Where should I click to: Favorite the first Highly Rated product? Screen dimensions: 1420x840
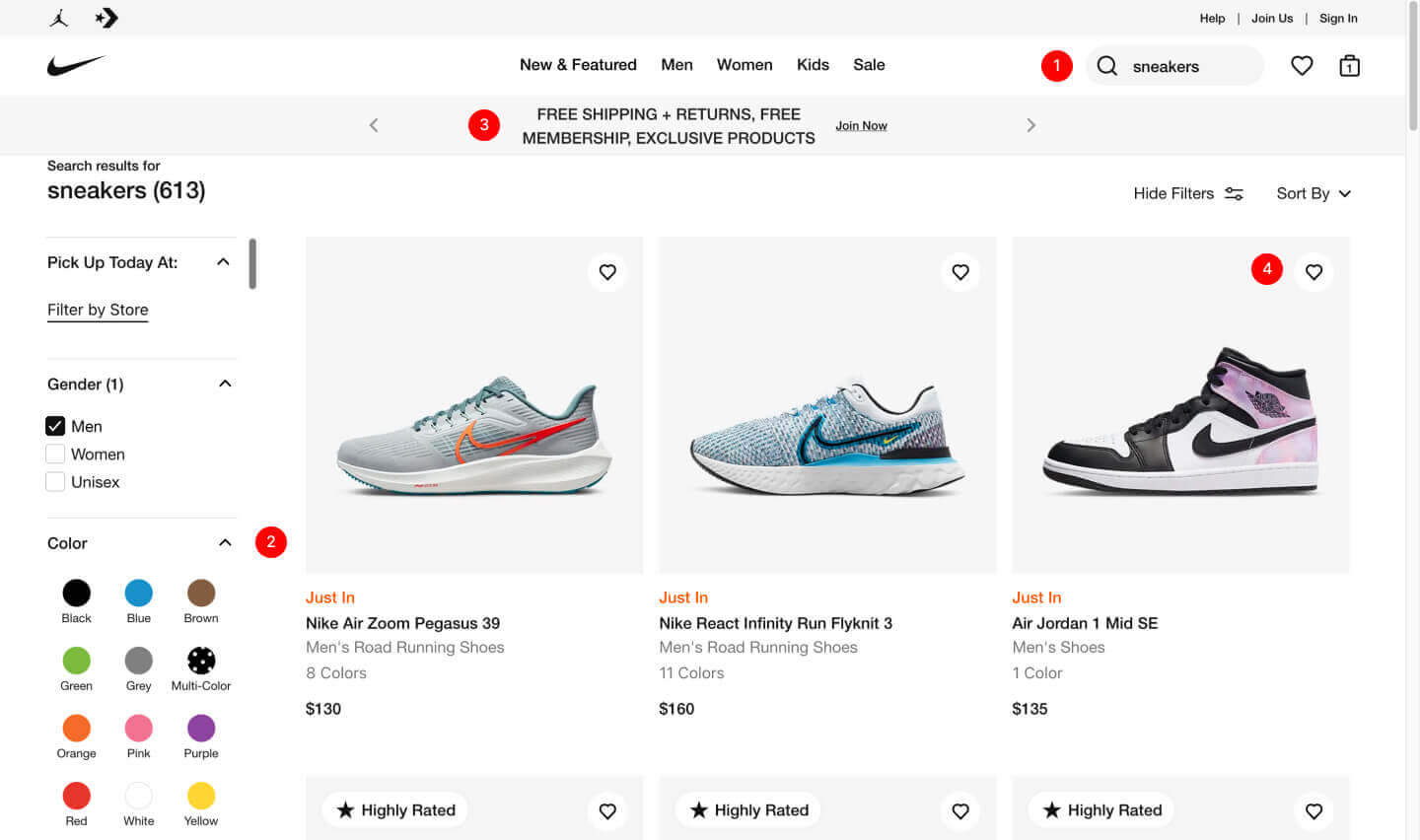tap(607, 811)
